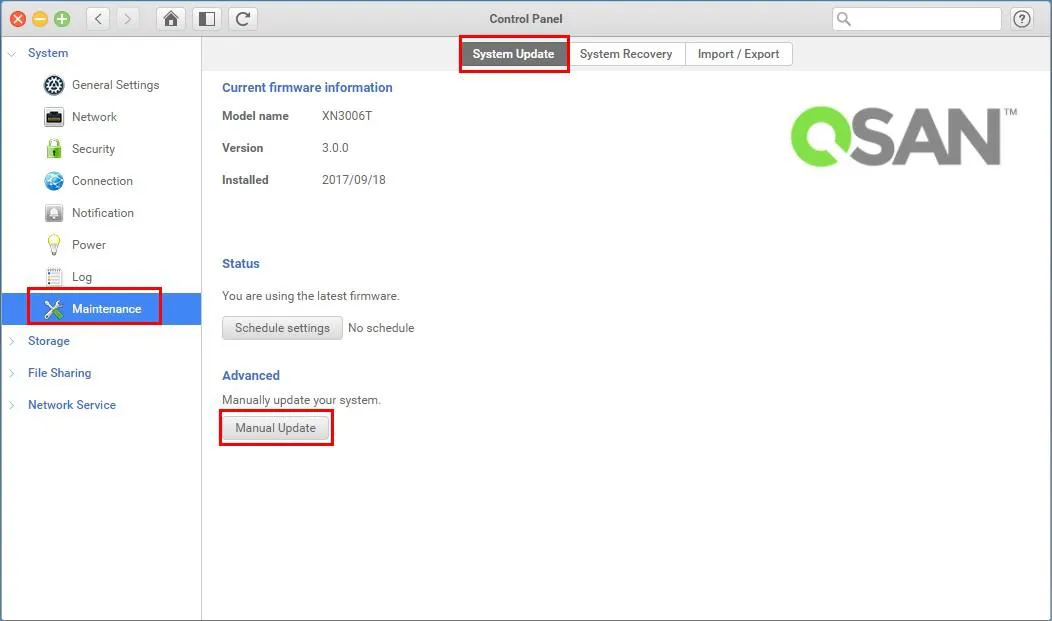Click the red close window button
Viewport: 1052px width, 621px height.
click(x=18, y=19)
